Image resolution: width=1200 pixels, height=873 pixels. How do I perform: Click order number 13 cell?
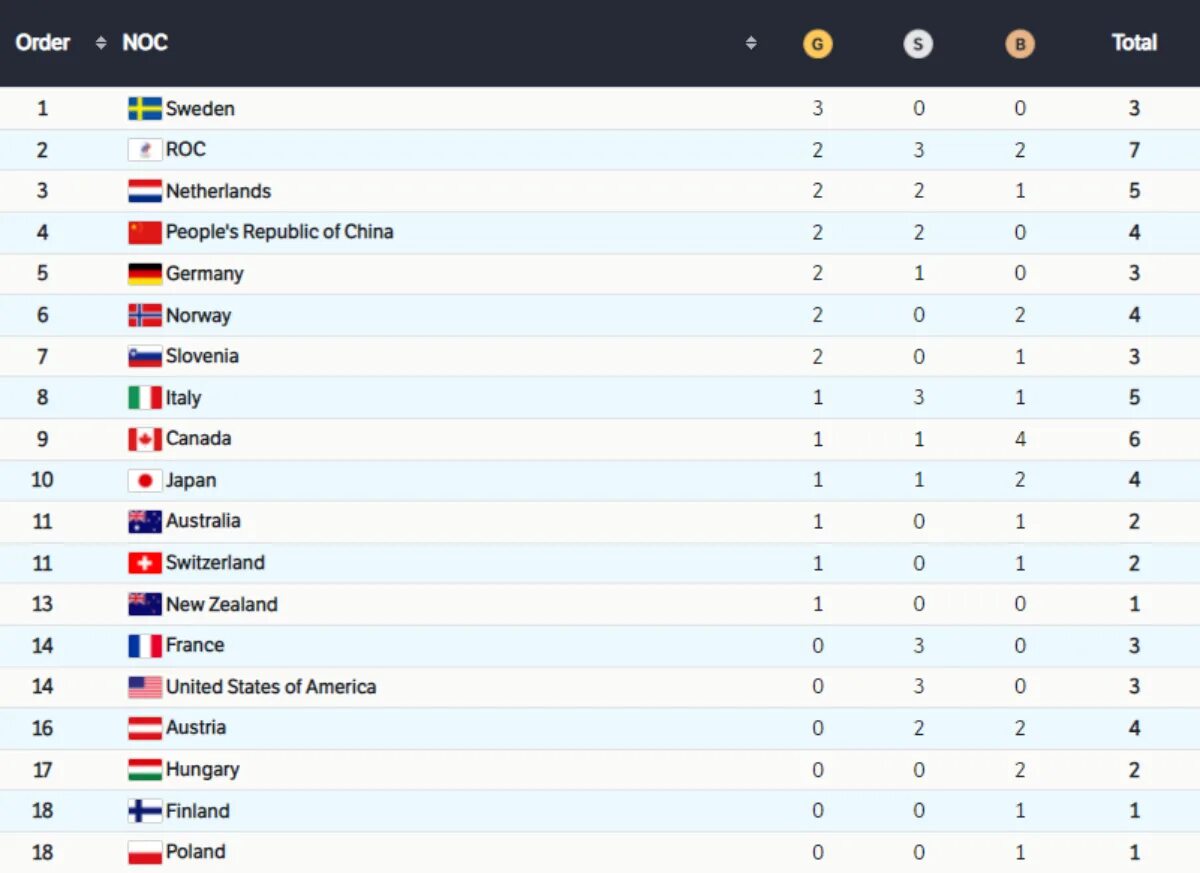(42, 604)
